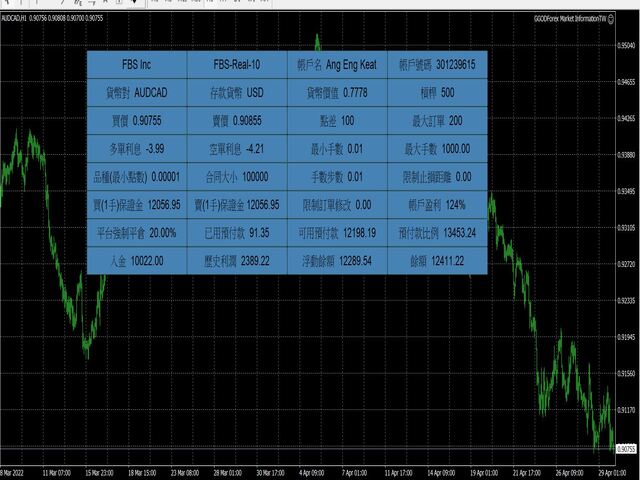Select the 入金 10022.00 deposit cell

(137, 261)
